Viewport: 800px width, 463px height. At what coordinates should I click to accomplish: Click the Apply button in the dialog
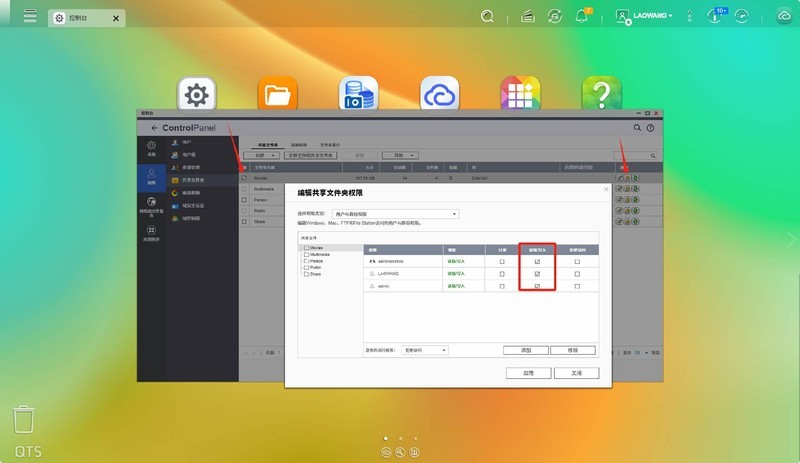point(529,373)
